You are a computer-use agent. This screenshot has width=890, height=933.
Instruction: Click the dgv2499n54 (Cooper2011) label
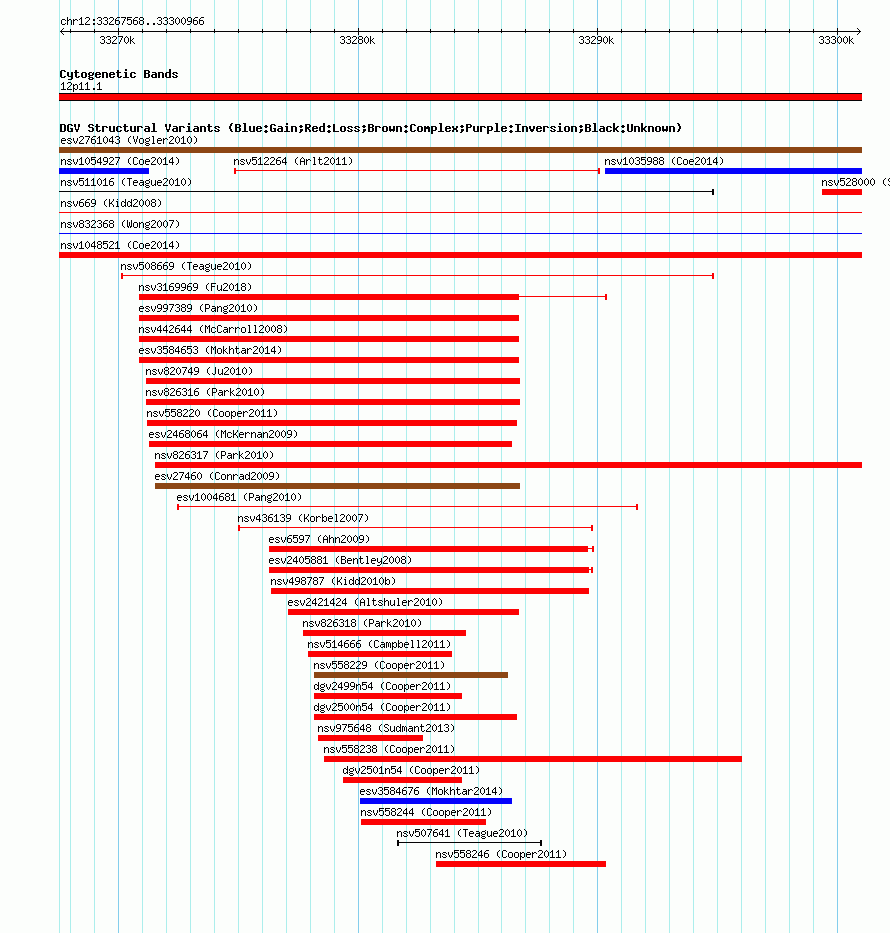pyautogui.click(x=382, y=687)
